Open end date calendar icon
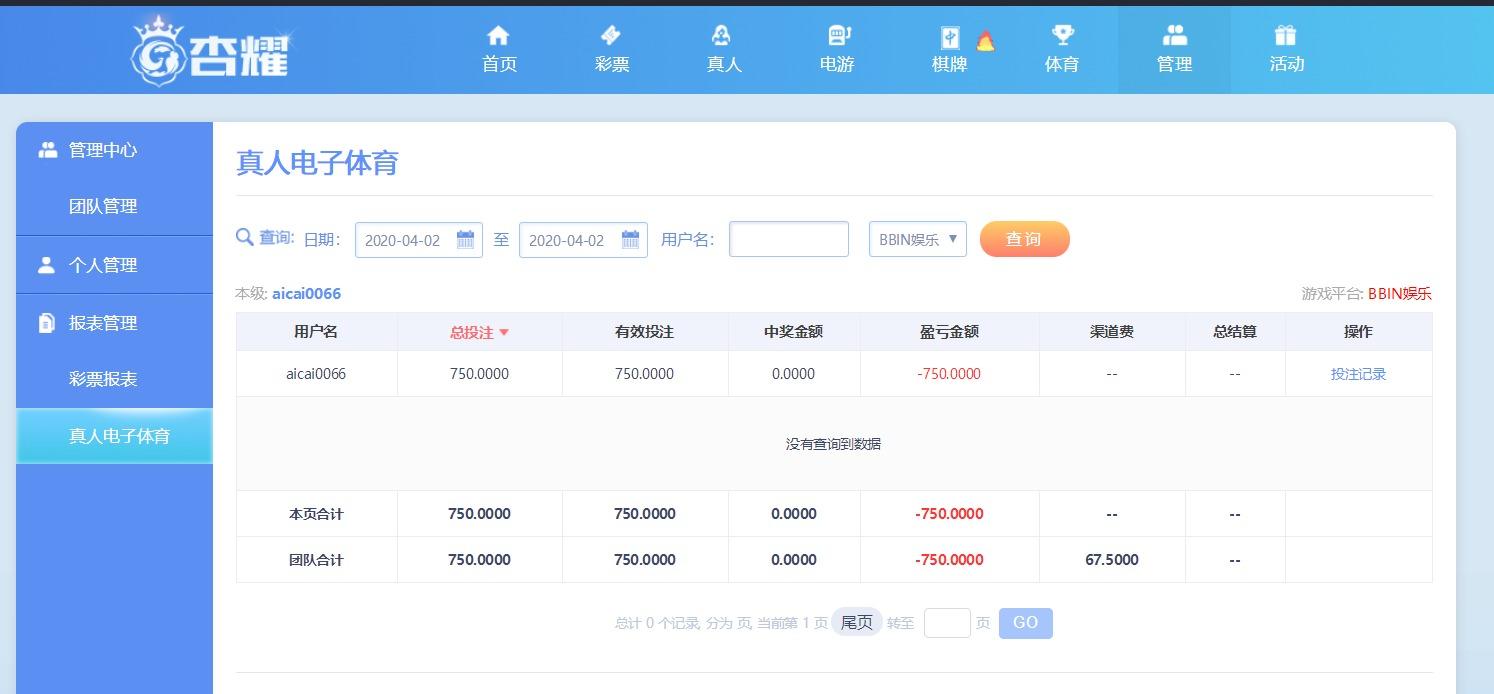The width and height of the screenshot is (1494, 694). click(630, 240)
